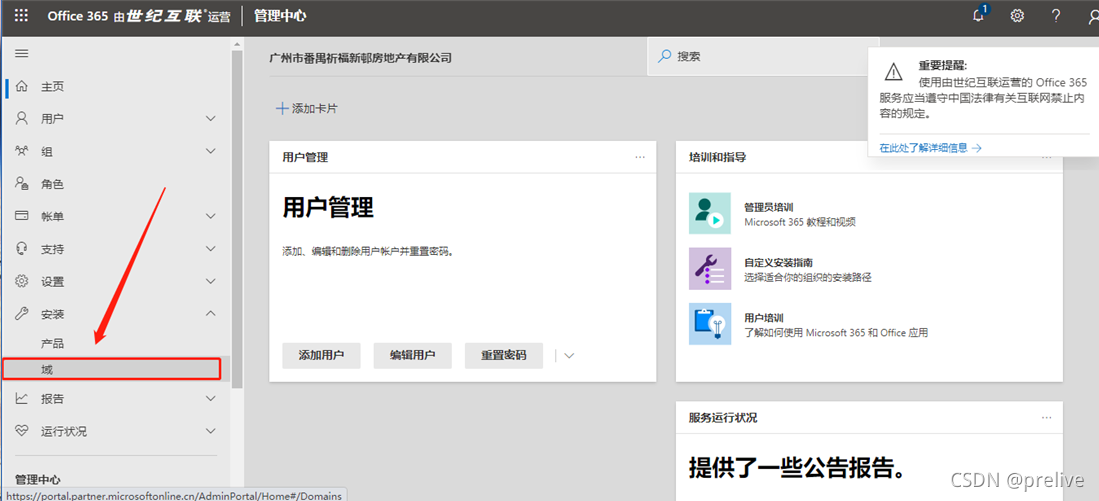Click the company name 广州市番禺祈福新邨房地产有限公司
This screenshot has height=501, width=1099.
click(x=360, y=57)
